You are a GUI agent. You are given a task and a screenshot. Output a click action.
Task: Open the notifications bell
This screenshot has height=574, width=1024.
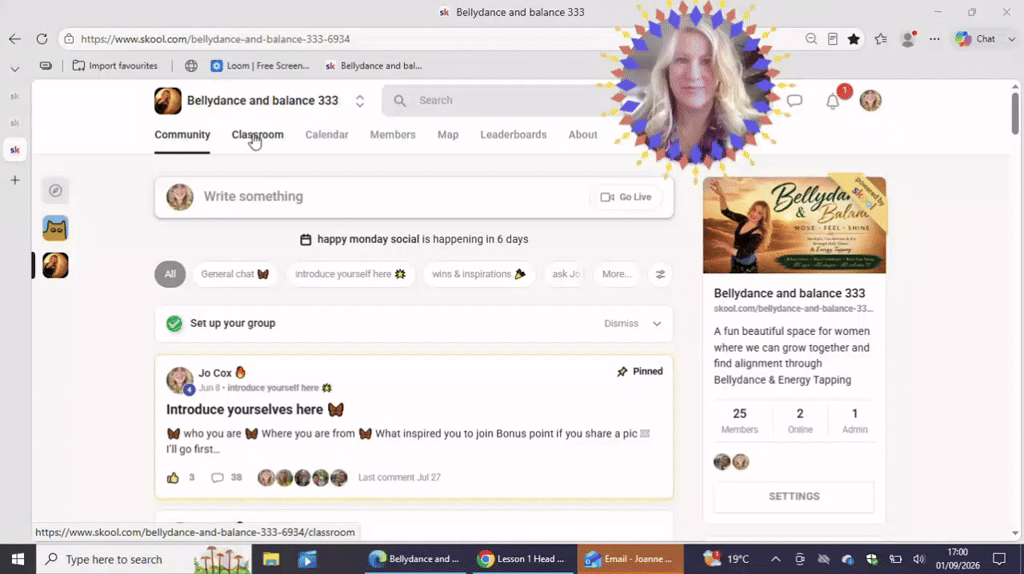[833, 102]
